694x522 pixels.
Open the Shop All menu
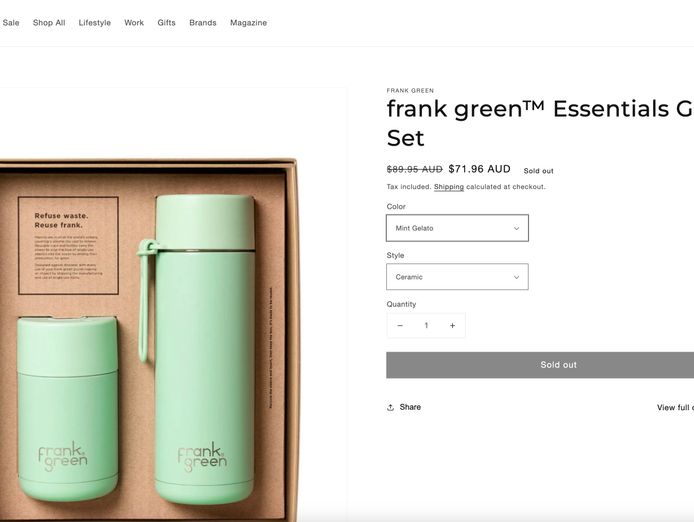coord(49,23)
